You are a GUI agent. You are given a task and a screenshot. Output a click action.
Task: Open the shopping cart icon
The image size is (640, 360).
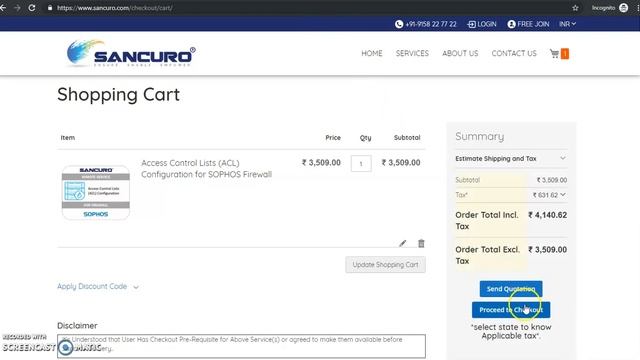pos(554,53)
